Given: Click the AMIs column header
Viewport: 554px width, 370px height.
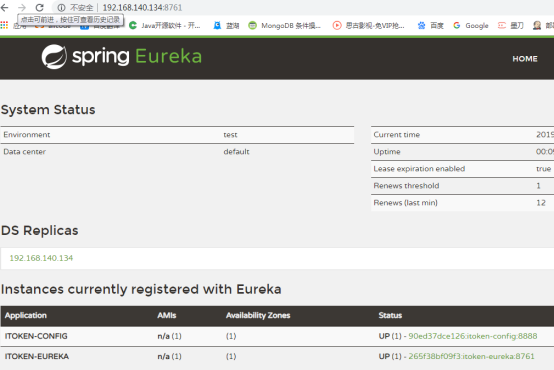Looking at the screenshot, I should (x=167, y=315).
